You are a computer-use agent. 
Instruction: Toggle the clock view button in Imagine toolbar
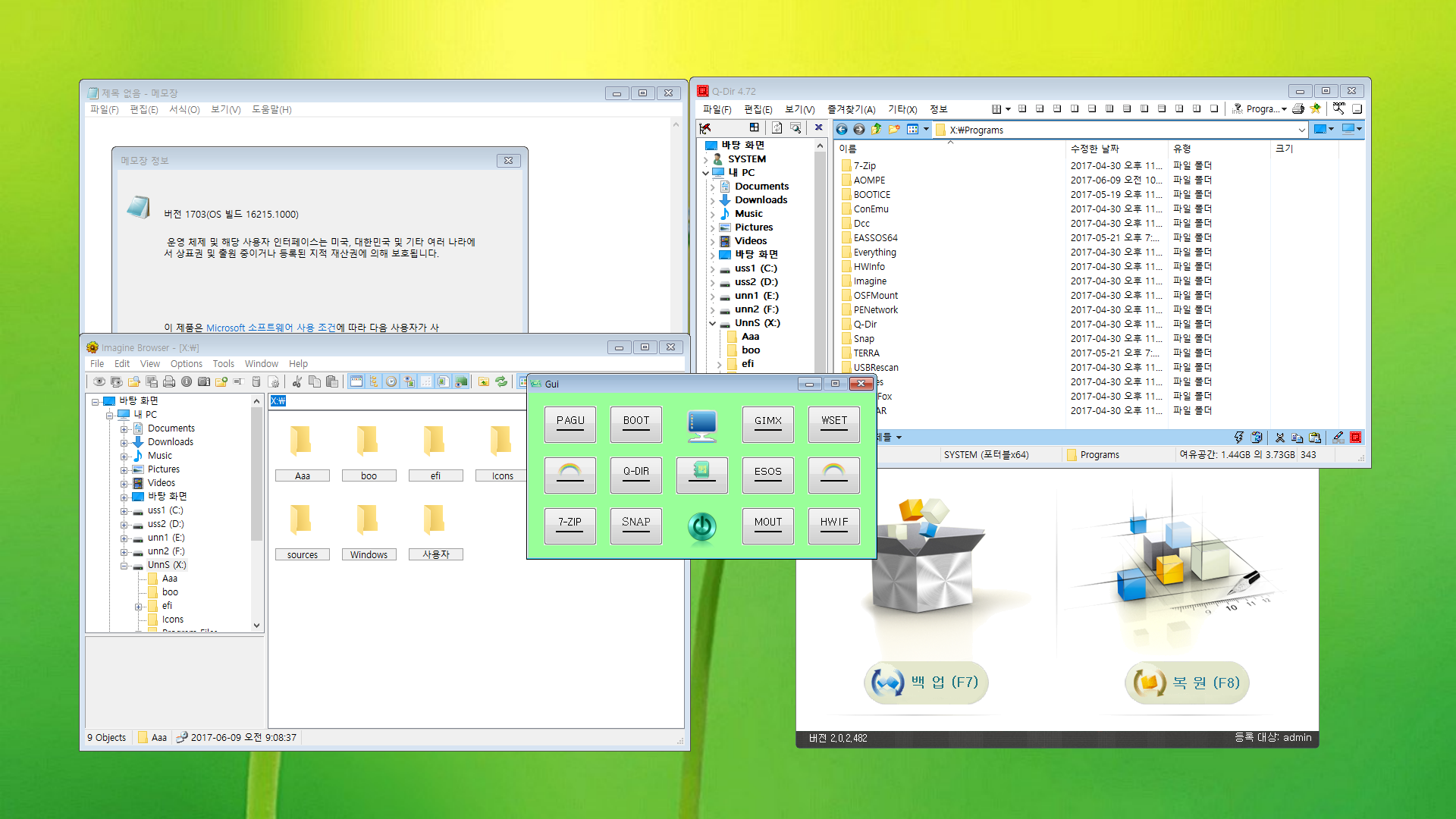click(391, 381)
